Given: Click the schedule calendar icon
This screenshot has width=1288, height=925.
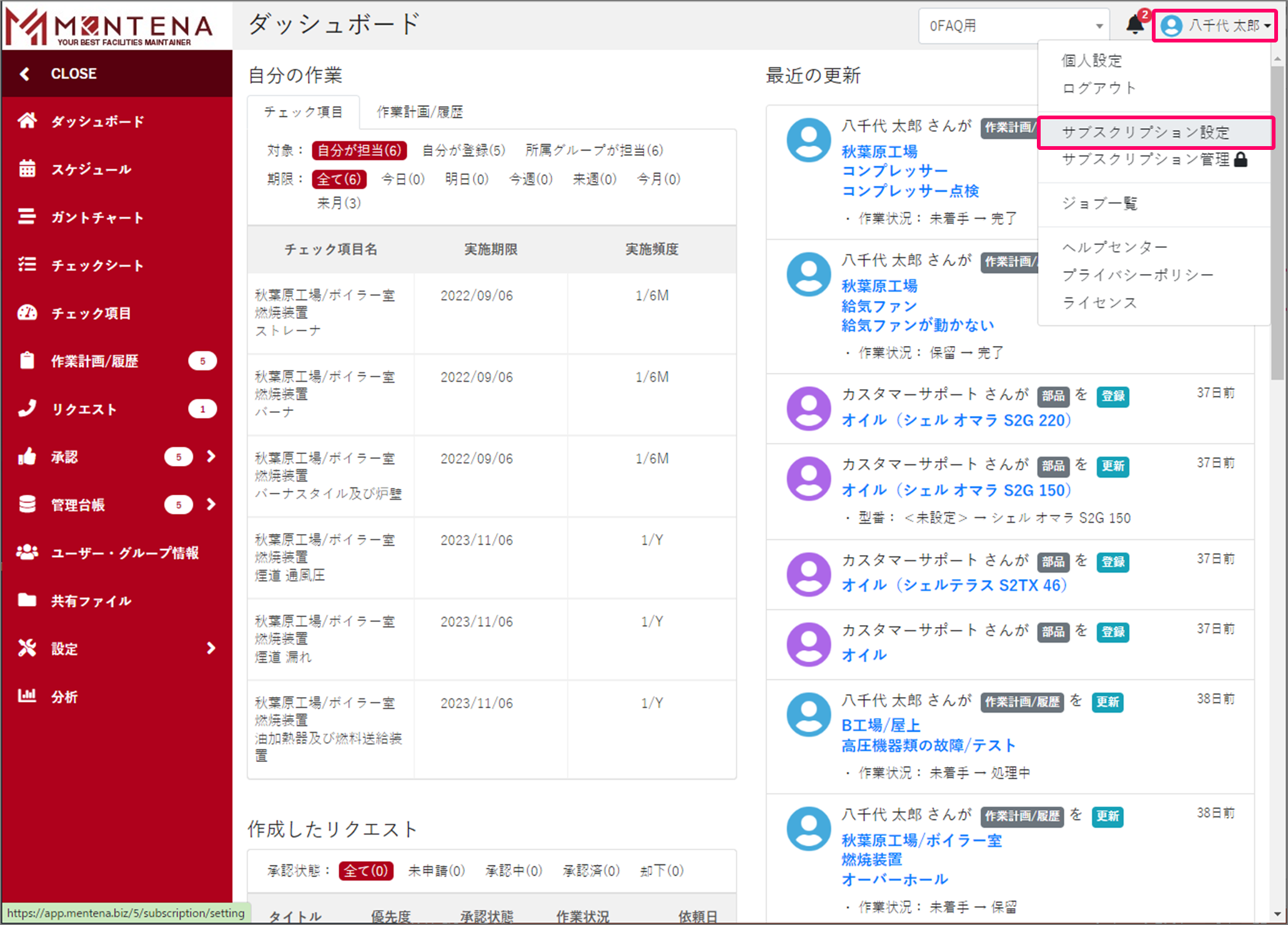Looking at the screenshot, I should pos(27,169).
